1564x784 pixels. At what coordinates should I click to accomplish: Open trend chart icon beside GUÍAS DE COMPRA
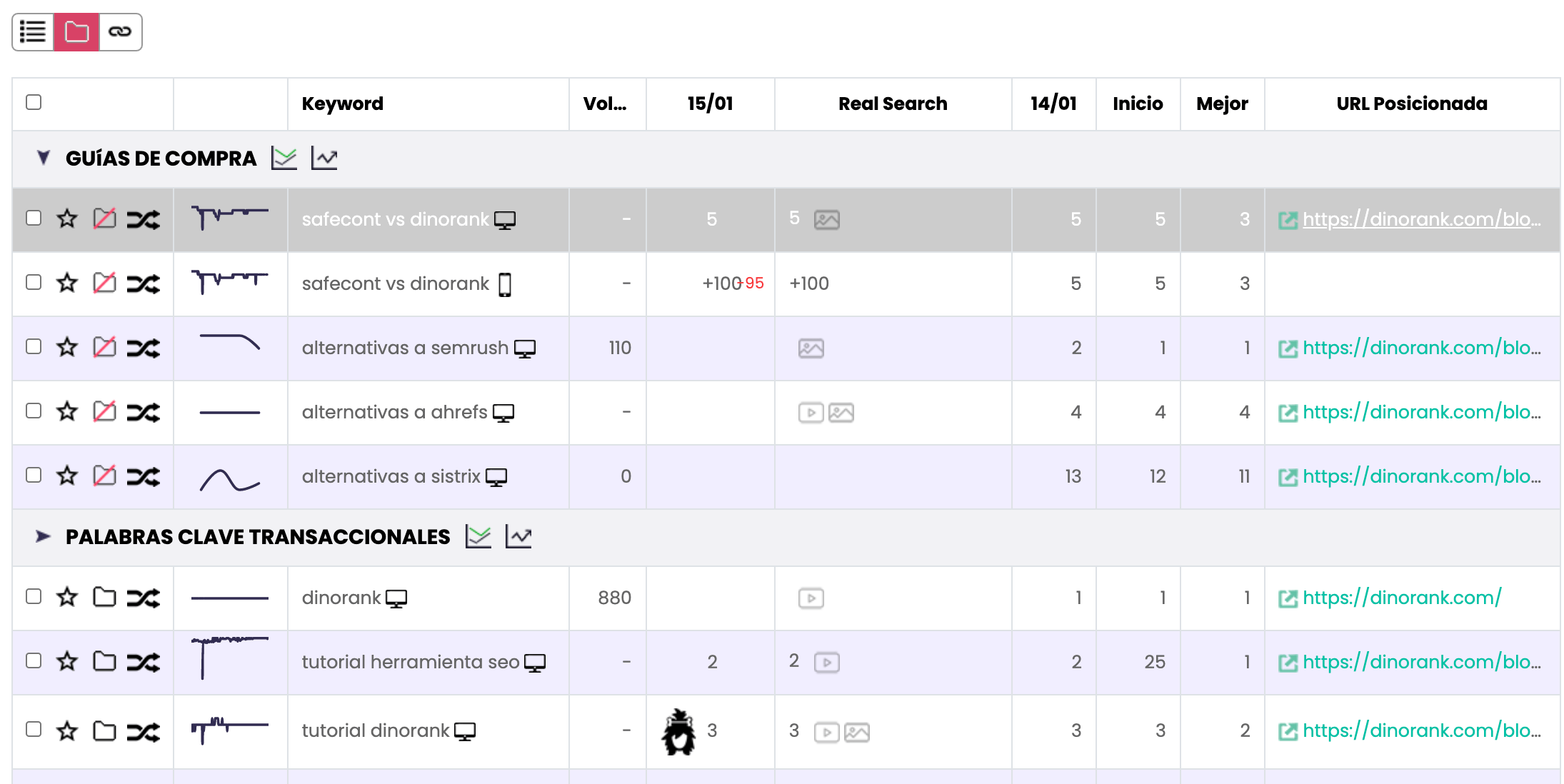(x=324, y=158)
